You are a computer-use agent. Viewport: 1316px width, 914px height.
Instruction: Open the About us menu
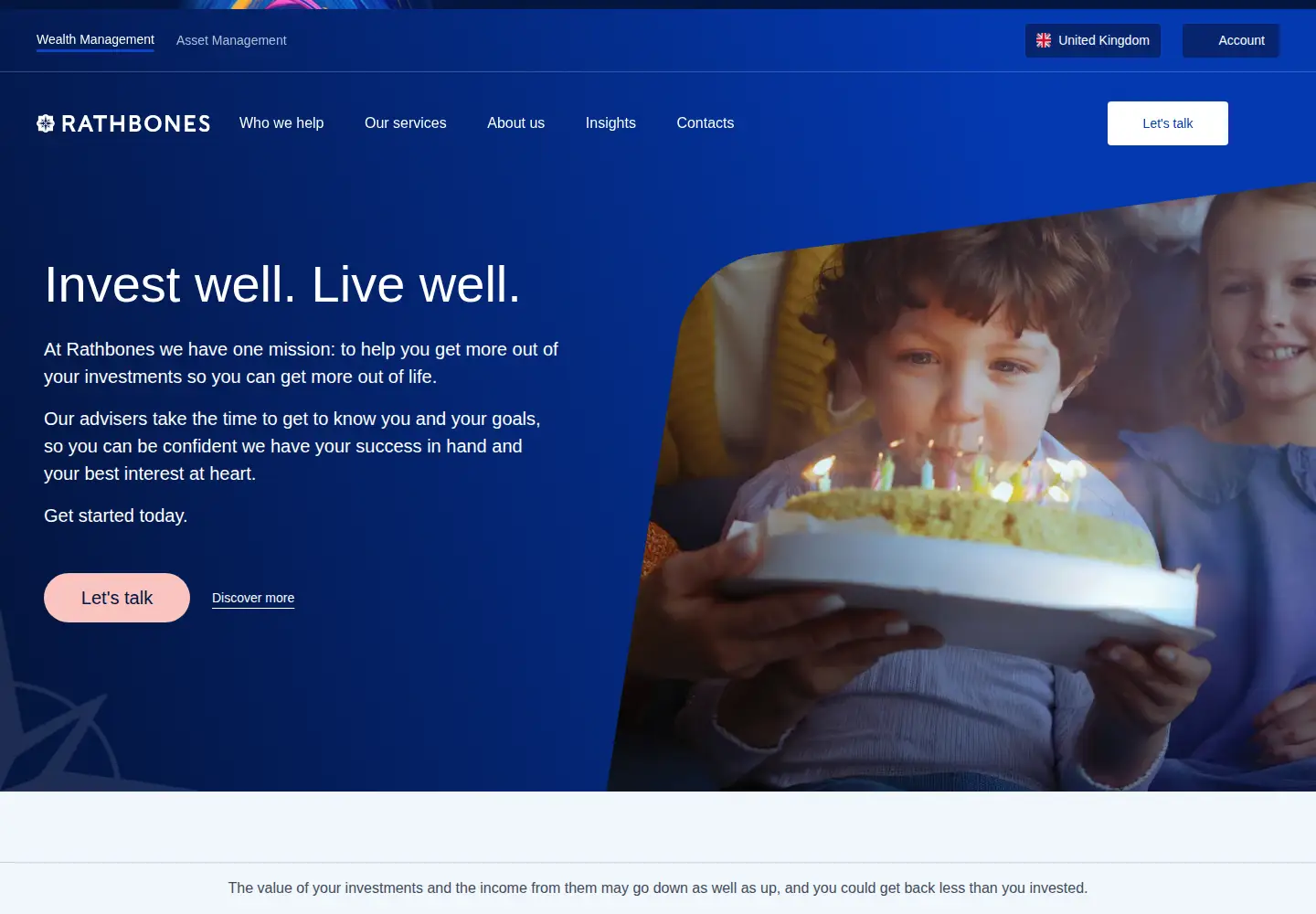(x=516, y=123)
